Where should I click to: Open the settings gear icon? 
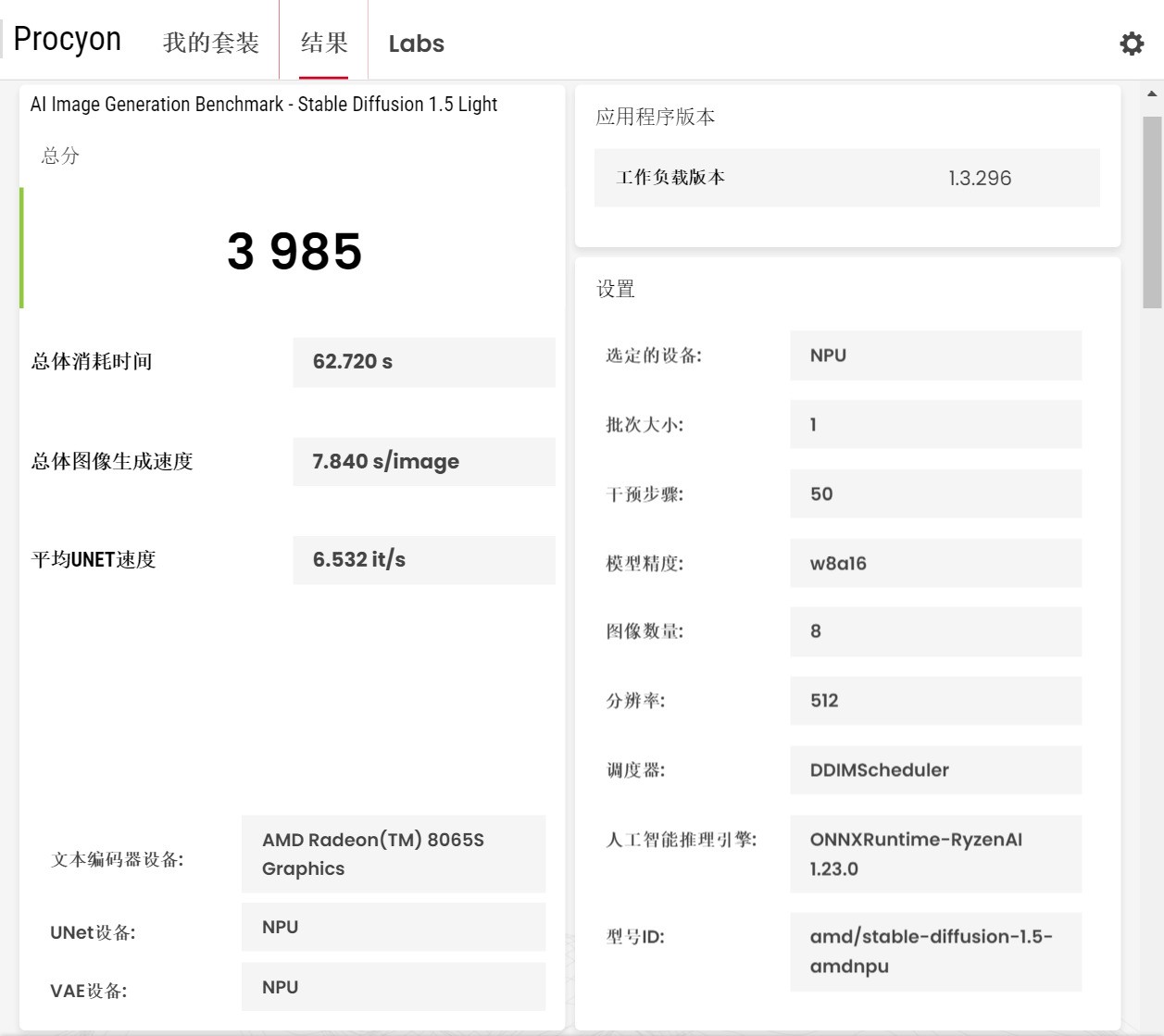click(1132, 44)
